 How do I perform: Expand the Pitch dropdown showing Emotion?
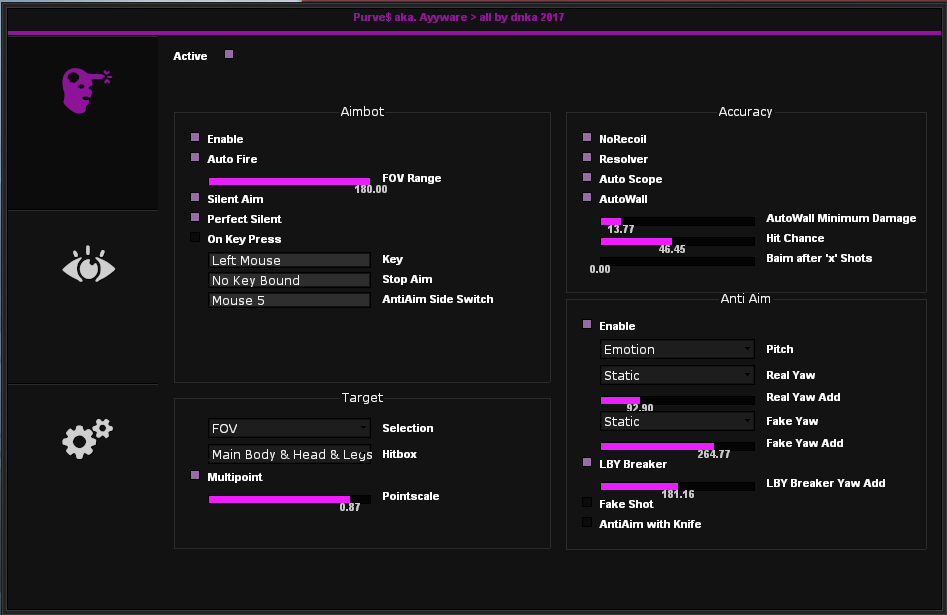pos(677,349)
